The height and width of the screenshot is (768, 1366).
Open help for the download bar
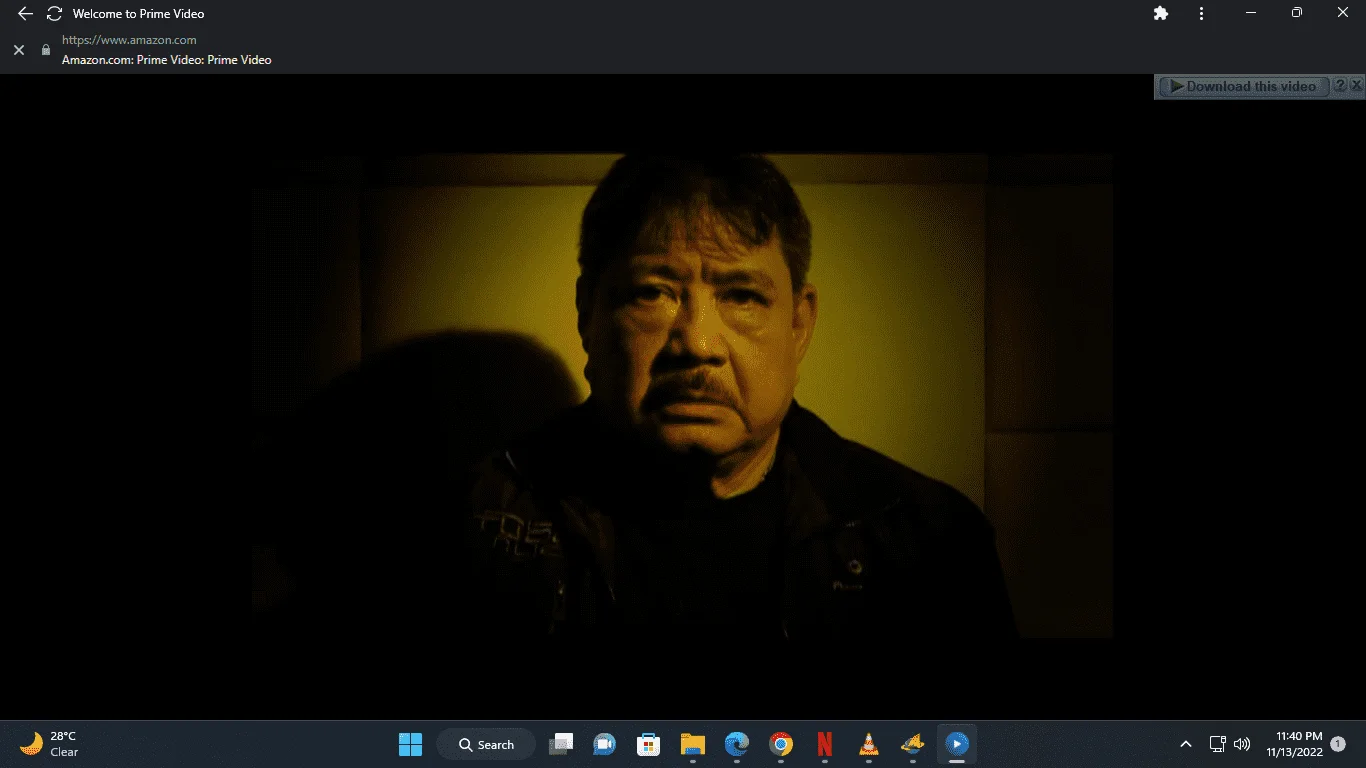1340,86
